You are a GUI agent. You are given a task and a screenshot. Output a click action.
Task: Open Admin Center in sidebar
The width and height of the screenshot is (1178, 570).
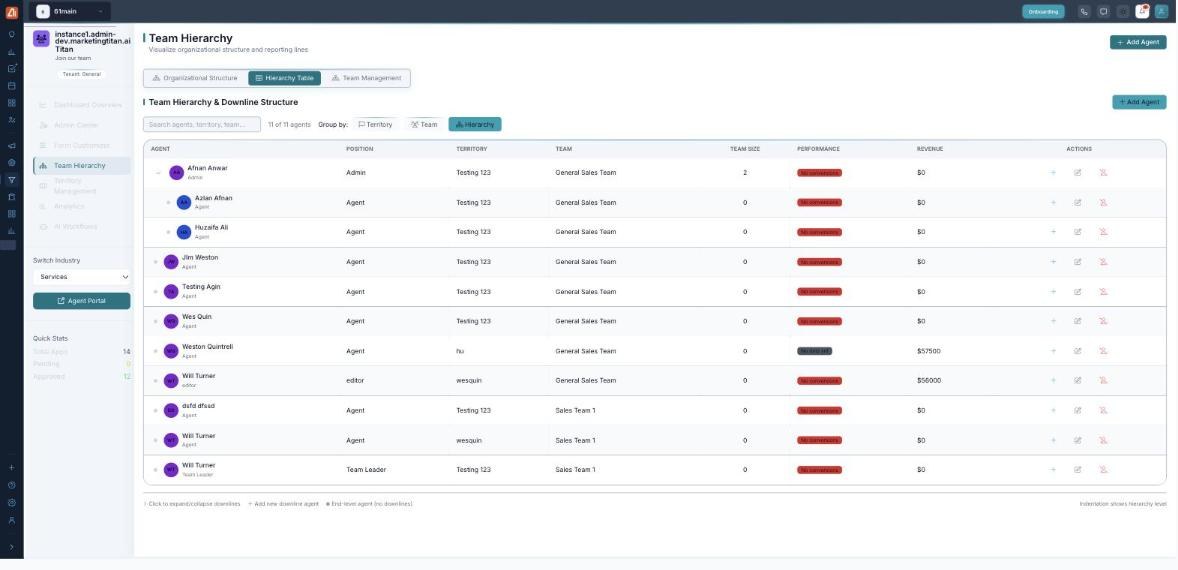point(81,125)
